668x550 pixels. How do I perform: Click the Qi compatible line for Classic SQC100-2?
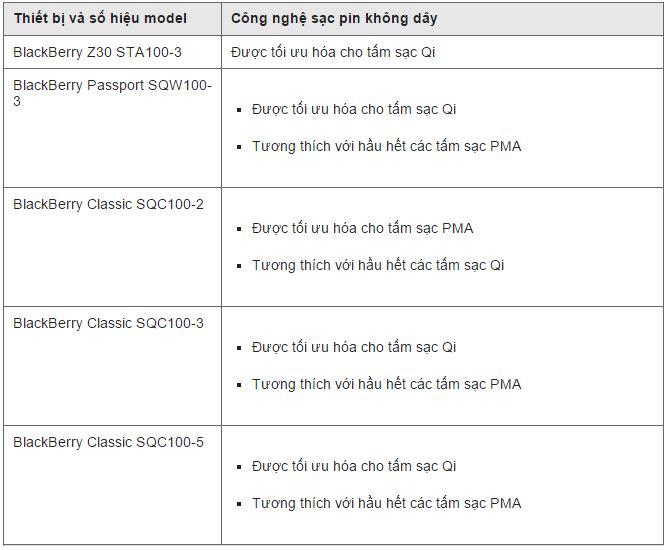(x=378, y=265)
